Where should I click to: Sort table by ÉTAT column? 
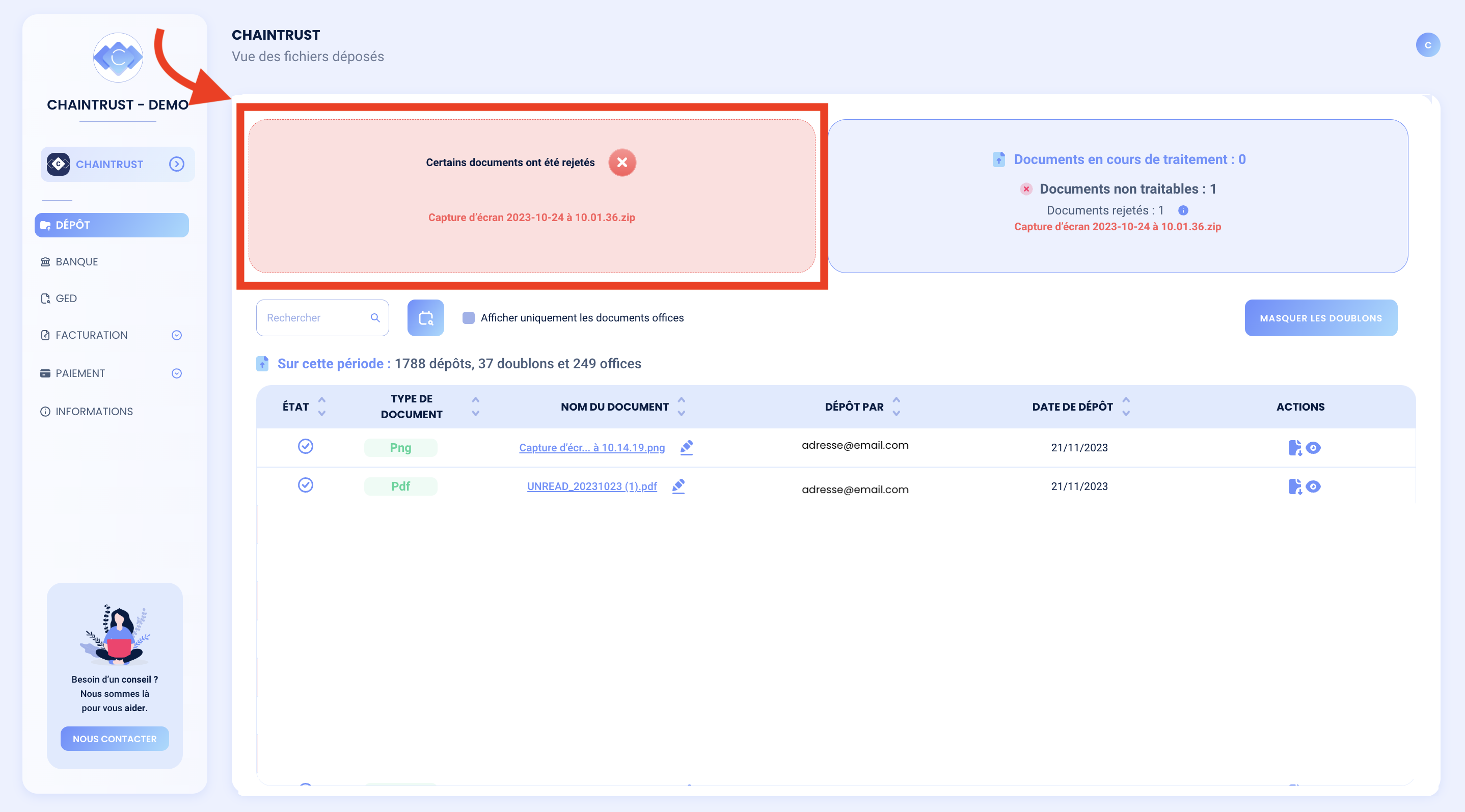coord(322,407)
